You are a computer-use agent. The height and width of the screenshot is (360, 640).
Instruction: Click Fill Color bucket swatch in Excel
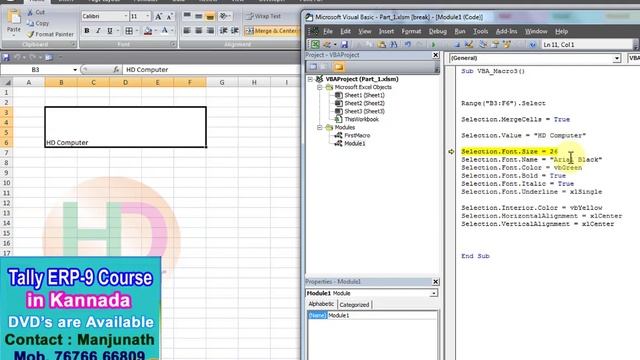tap(148, 31)
